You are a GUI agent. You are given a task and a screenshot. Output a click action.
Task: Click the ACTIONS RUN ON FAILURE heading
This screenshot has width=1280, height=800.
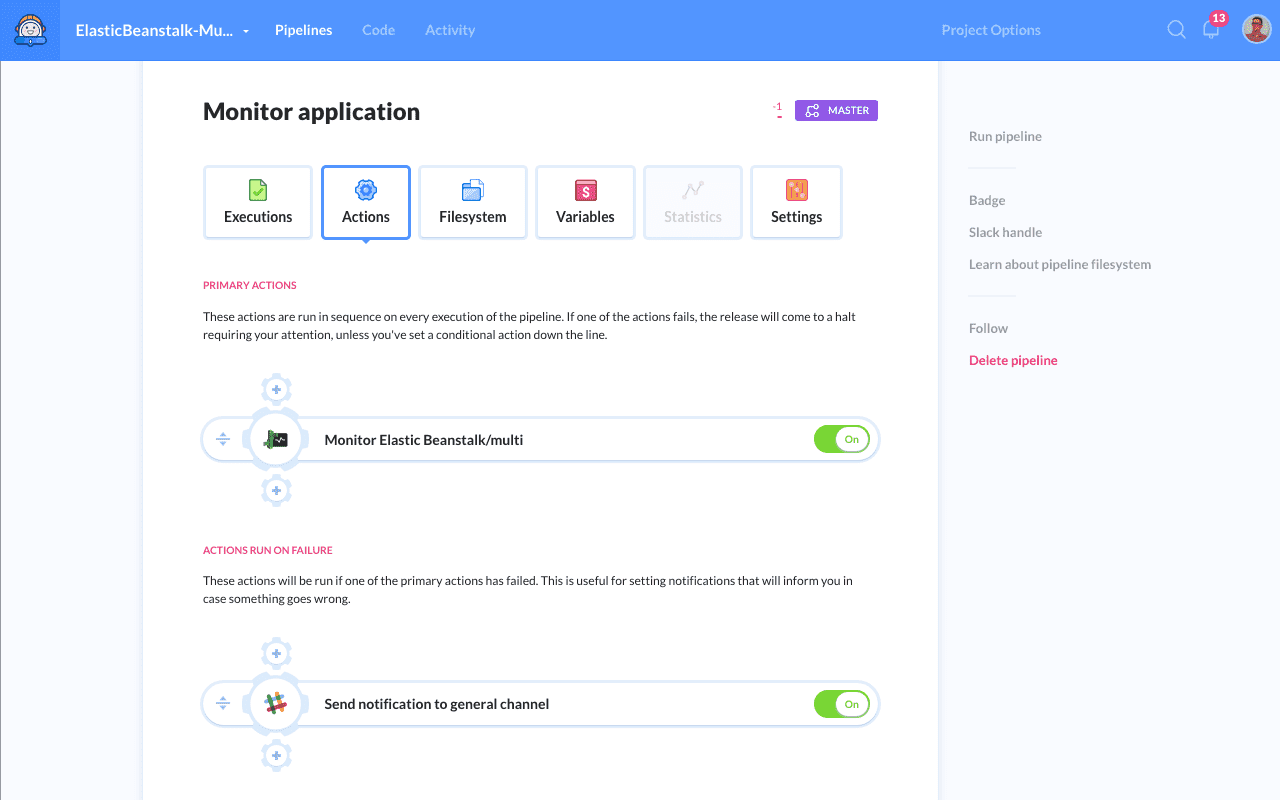point(268,550)
